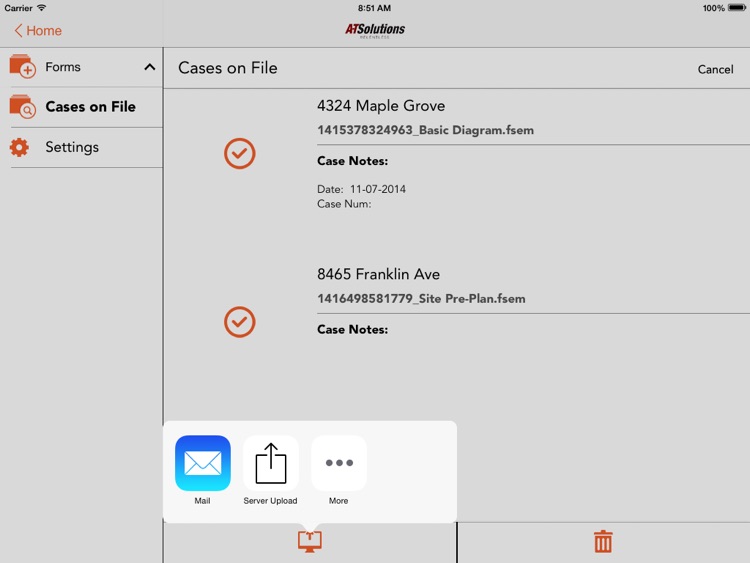This screenshot has width=750, height=563.
Task: Click the Cases on File header title
Action: pos(228,68)
